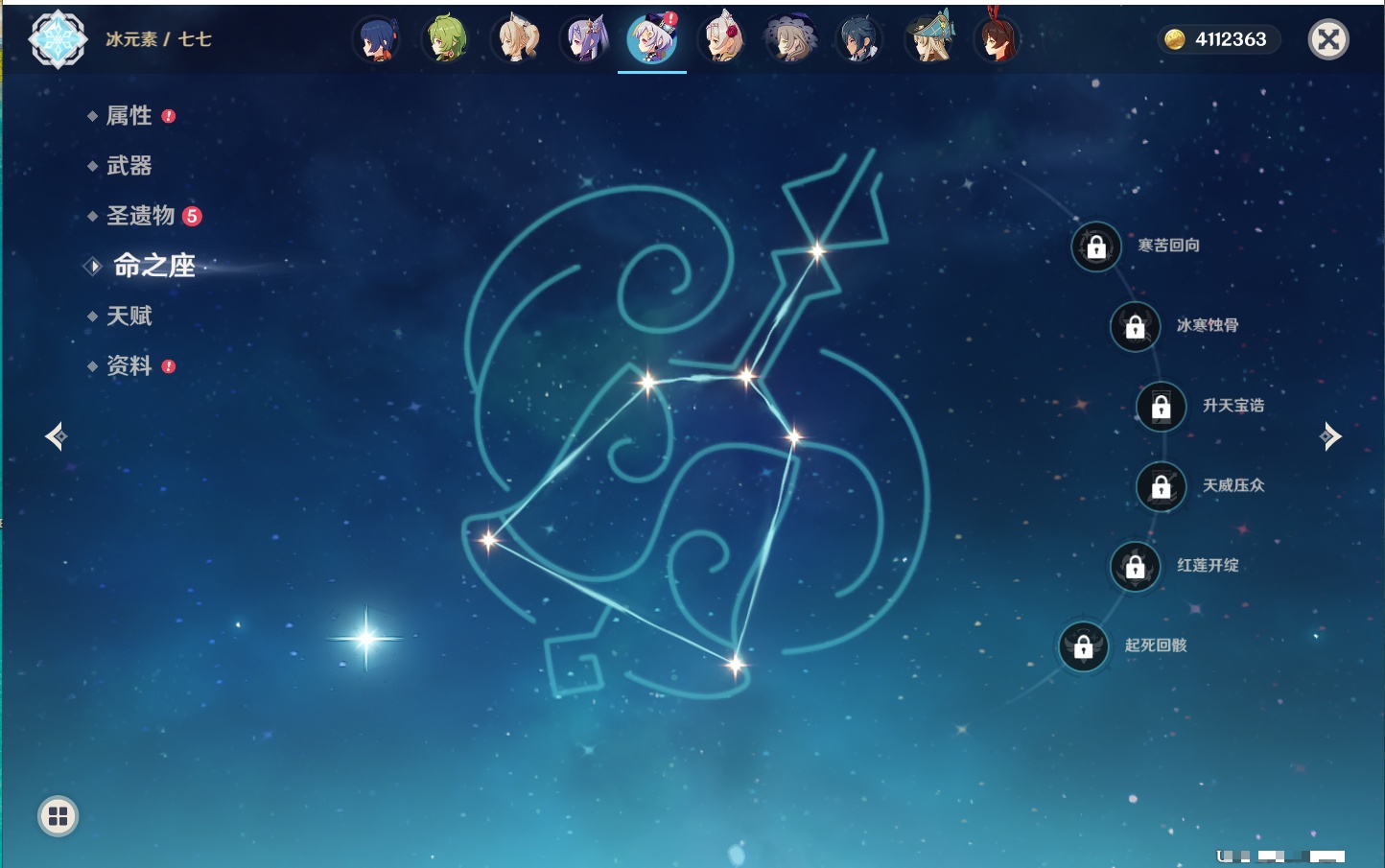Select Noelle's avatar with the red rose

coord(721,39)
